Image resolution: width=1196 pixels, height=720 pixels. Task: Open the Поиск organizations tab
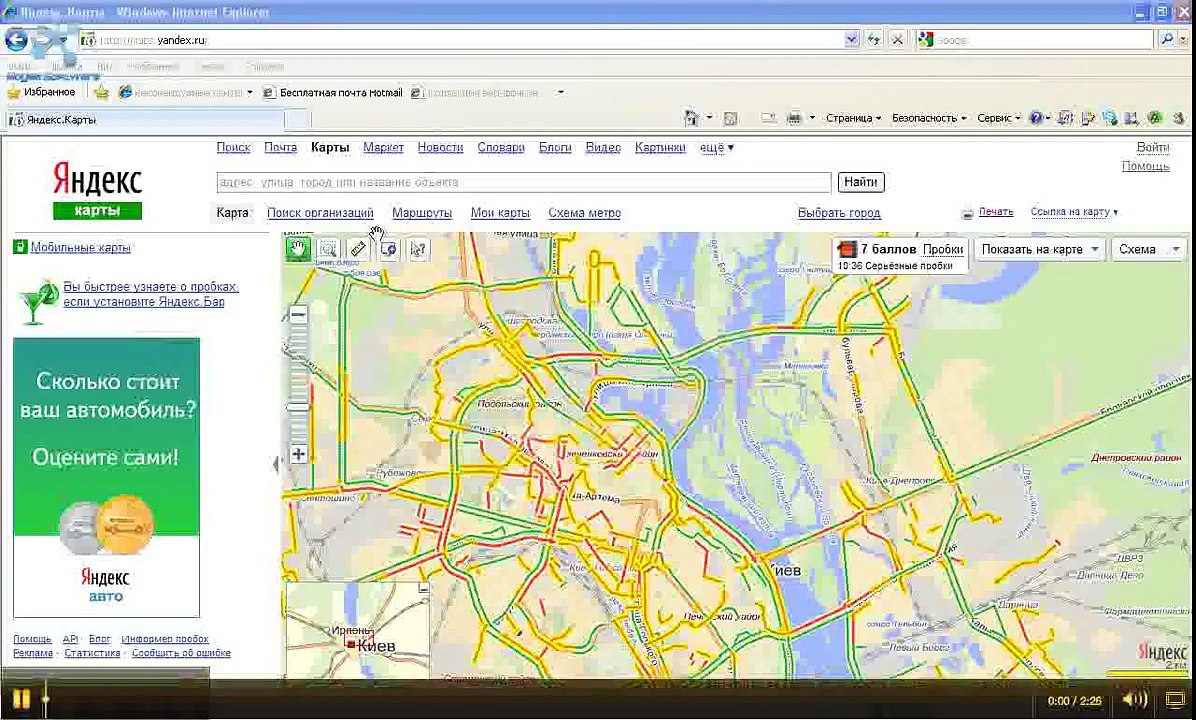coord(320,213)
